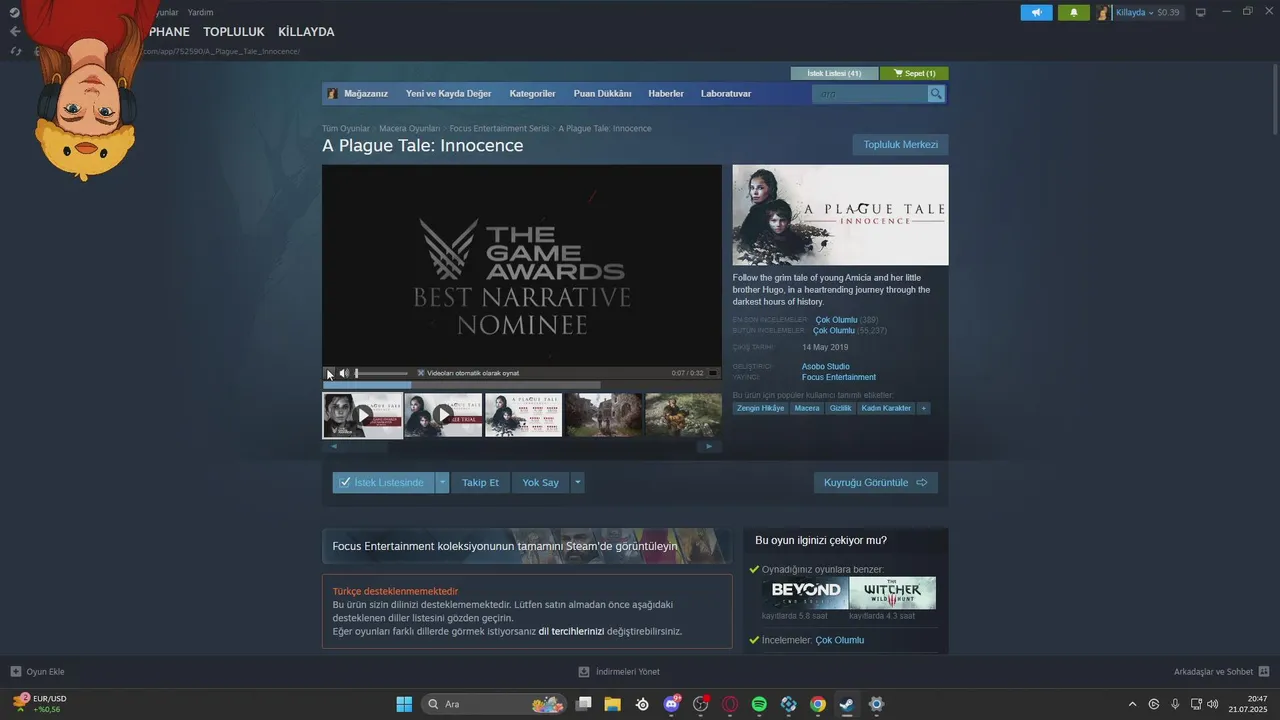Toggle the trailer fullscreen icon
Screen dimensions: 1280x720
coord(713,373)
